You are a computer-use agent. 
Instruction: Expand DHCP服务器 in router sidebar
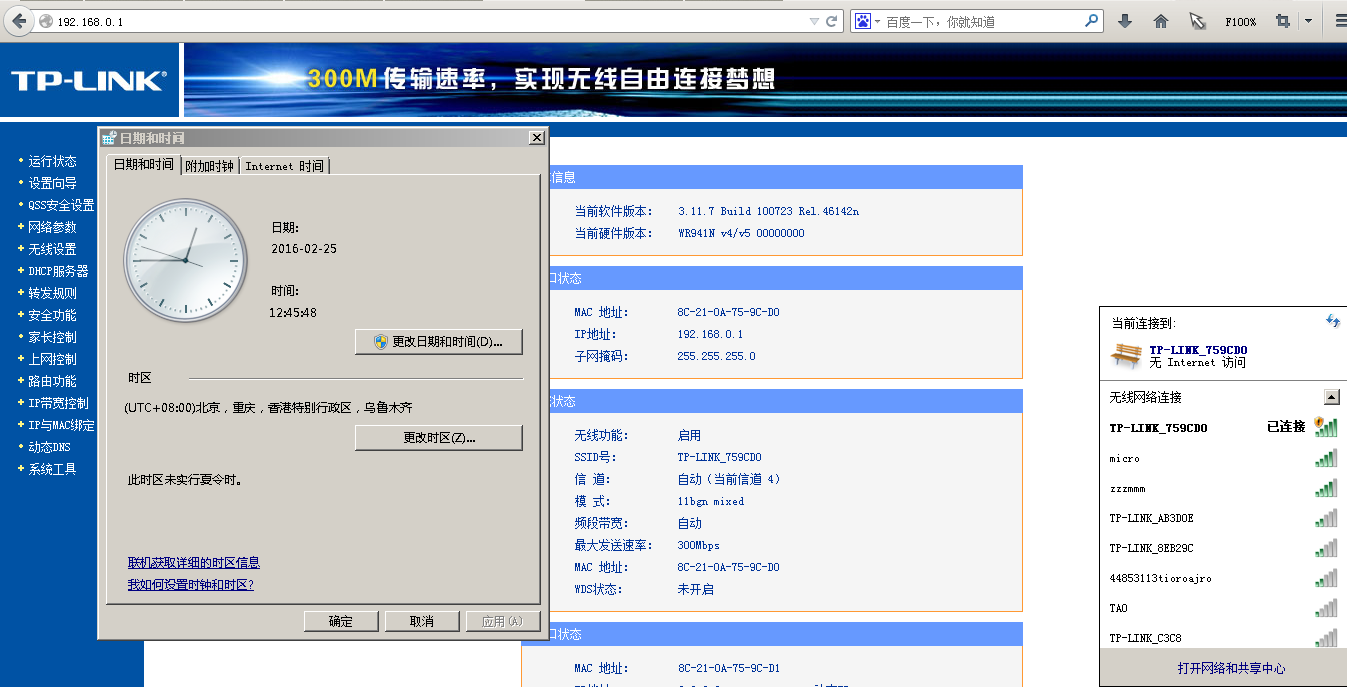point(58,271)
